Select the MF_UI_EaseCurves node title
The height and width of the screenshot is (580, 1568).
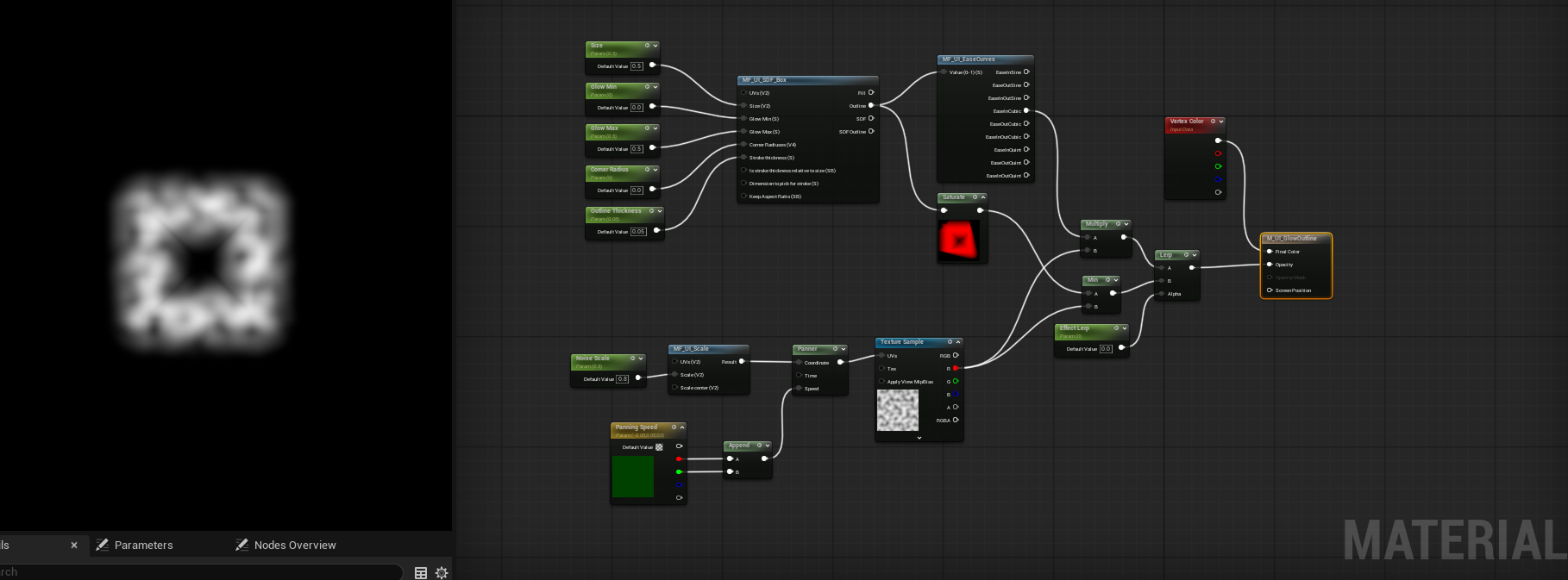(969, 59)
